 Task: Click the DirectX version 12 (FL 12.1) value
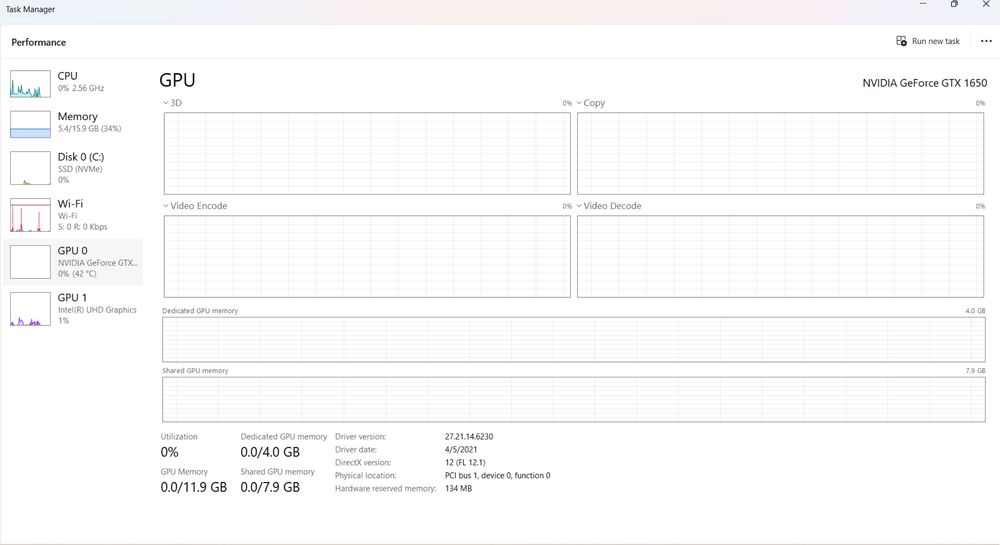465,462
